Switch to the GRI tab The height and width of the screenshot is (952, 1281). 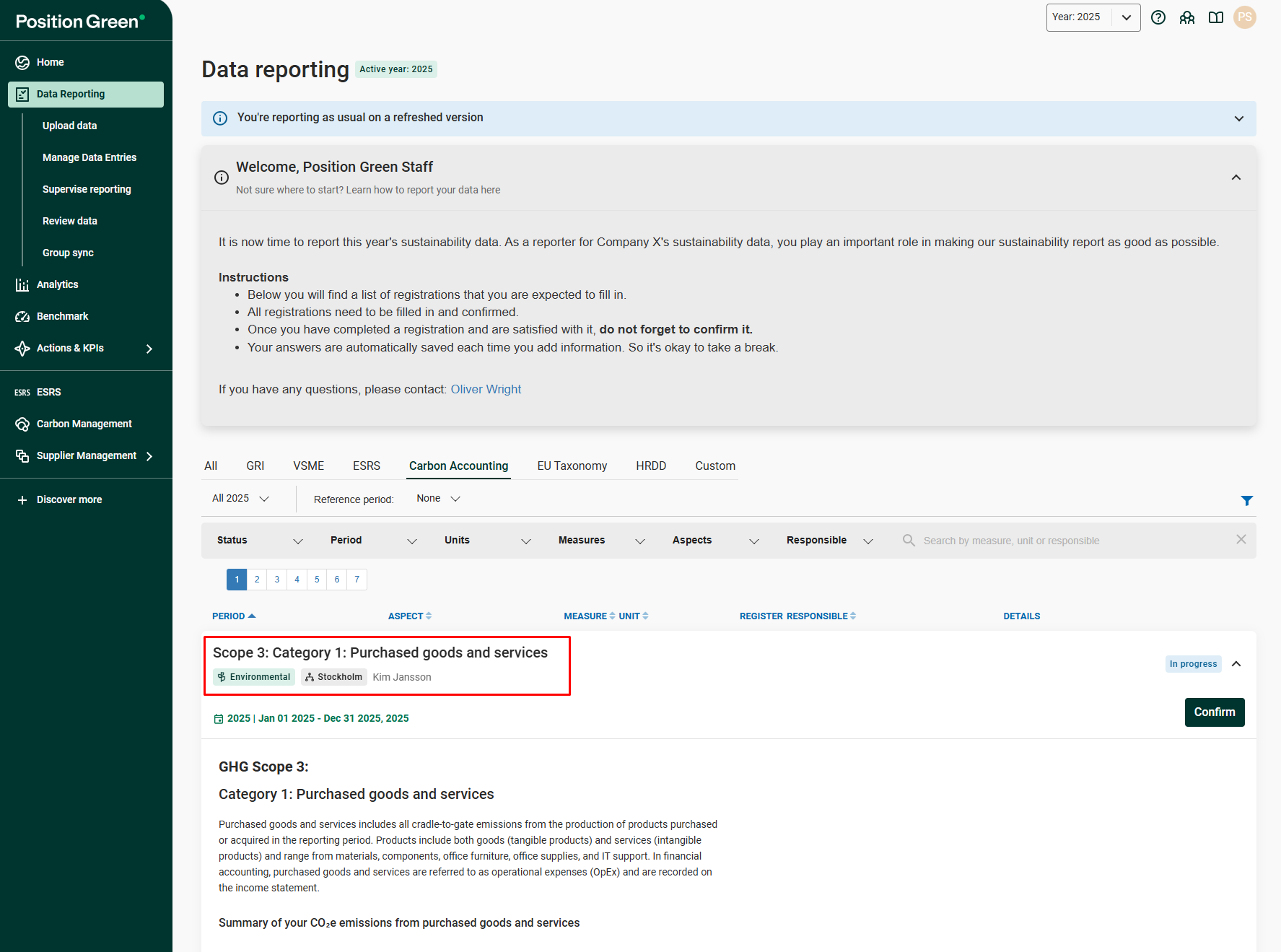pos(255,466)
